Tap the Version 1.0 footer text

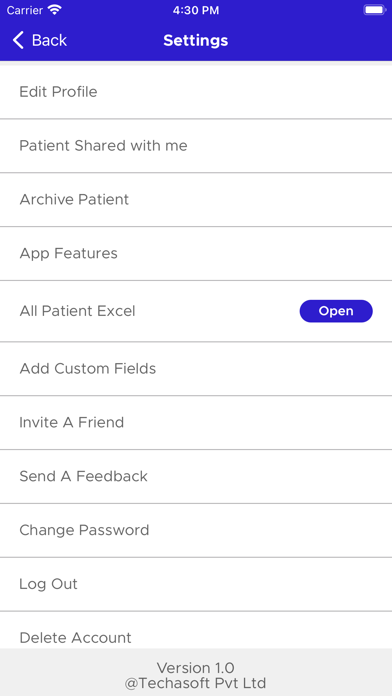pos(196,668)
